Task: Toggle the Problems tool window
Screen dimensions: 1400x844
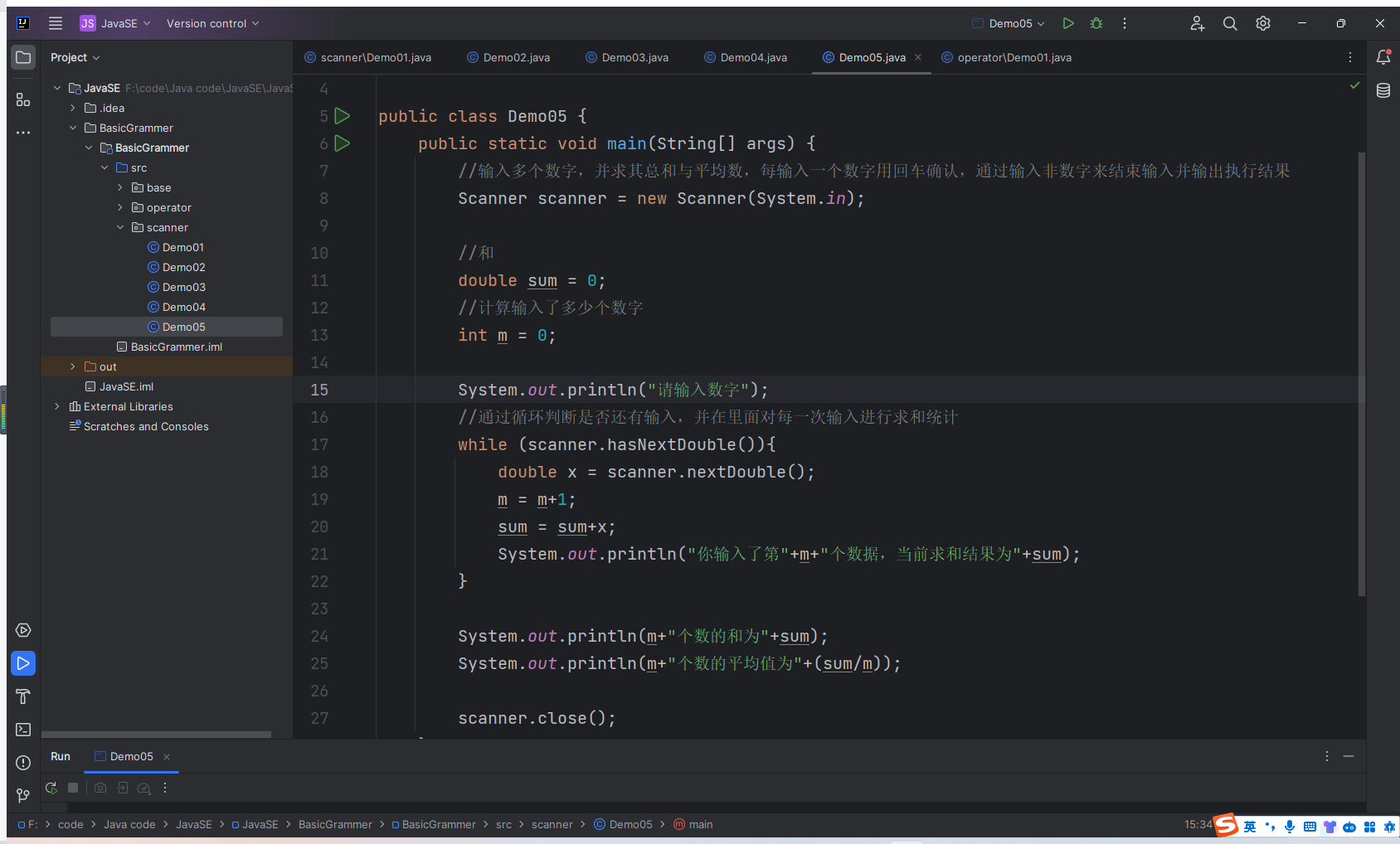Action: 23,763
